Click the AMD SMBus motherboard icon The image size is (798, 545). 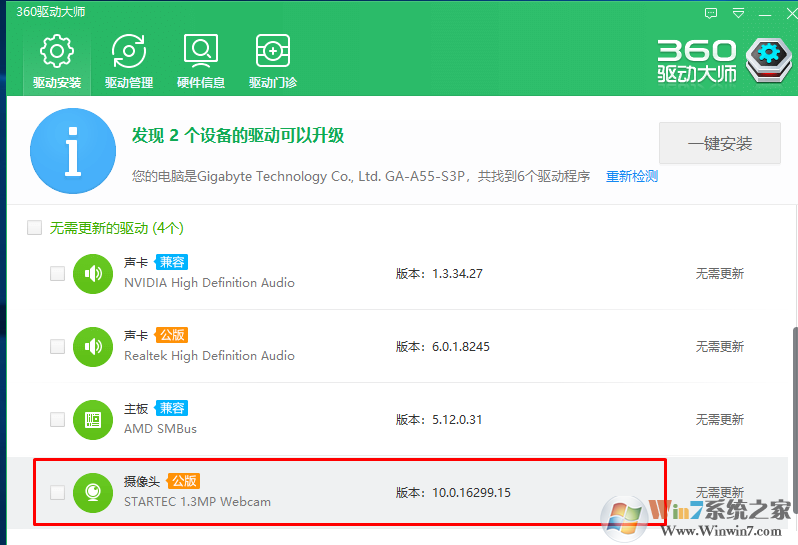click(x=93, y=420)
